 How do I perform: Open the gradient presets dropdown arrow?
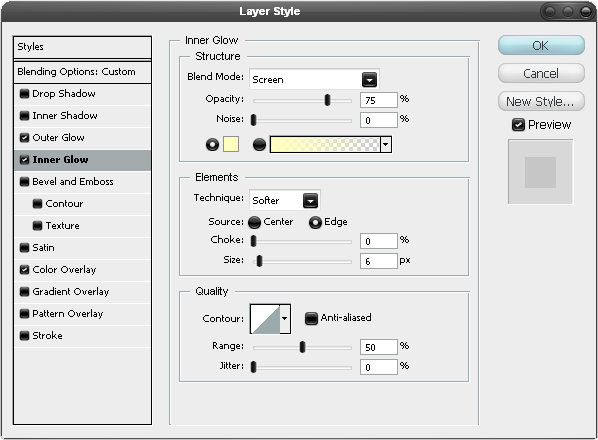386,145
